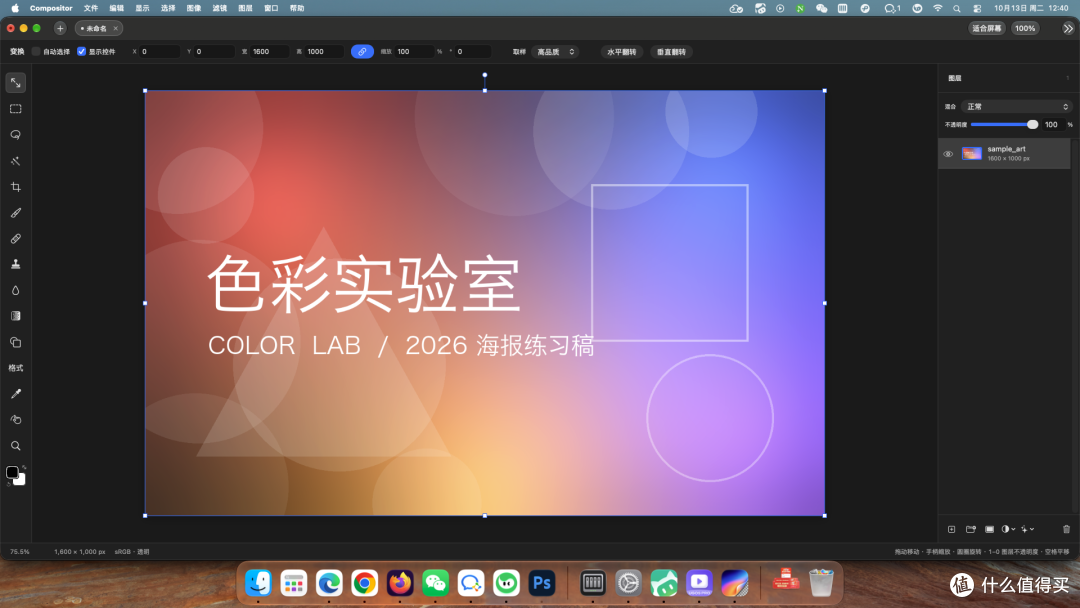Select the Shape tool
1080x608 pixels.
[15, 342]
